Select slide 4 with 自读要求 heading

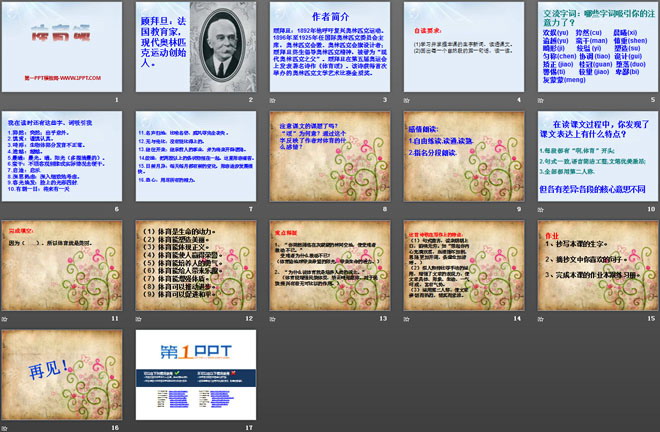(x=464, y=47)
